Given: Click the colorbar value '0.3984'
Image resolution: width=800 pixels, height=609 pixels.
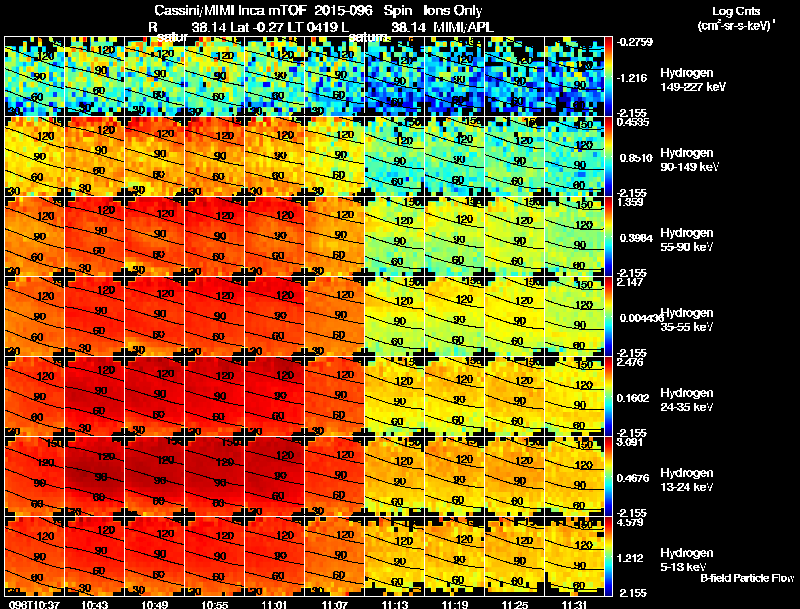Looking at the screenshot, I should pos(636,238).
